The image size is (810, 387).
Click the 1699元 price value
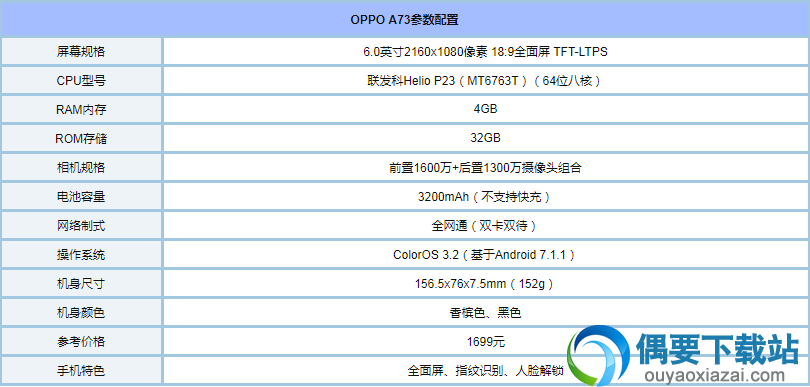point(485,341)
